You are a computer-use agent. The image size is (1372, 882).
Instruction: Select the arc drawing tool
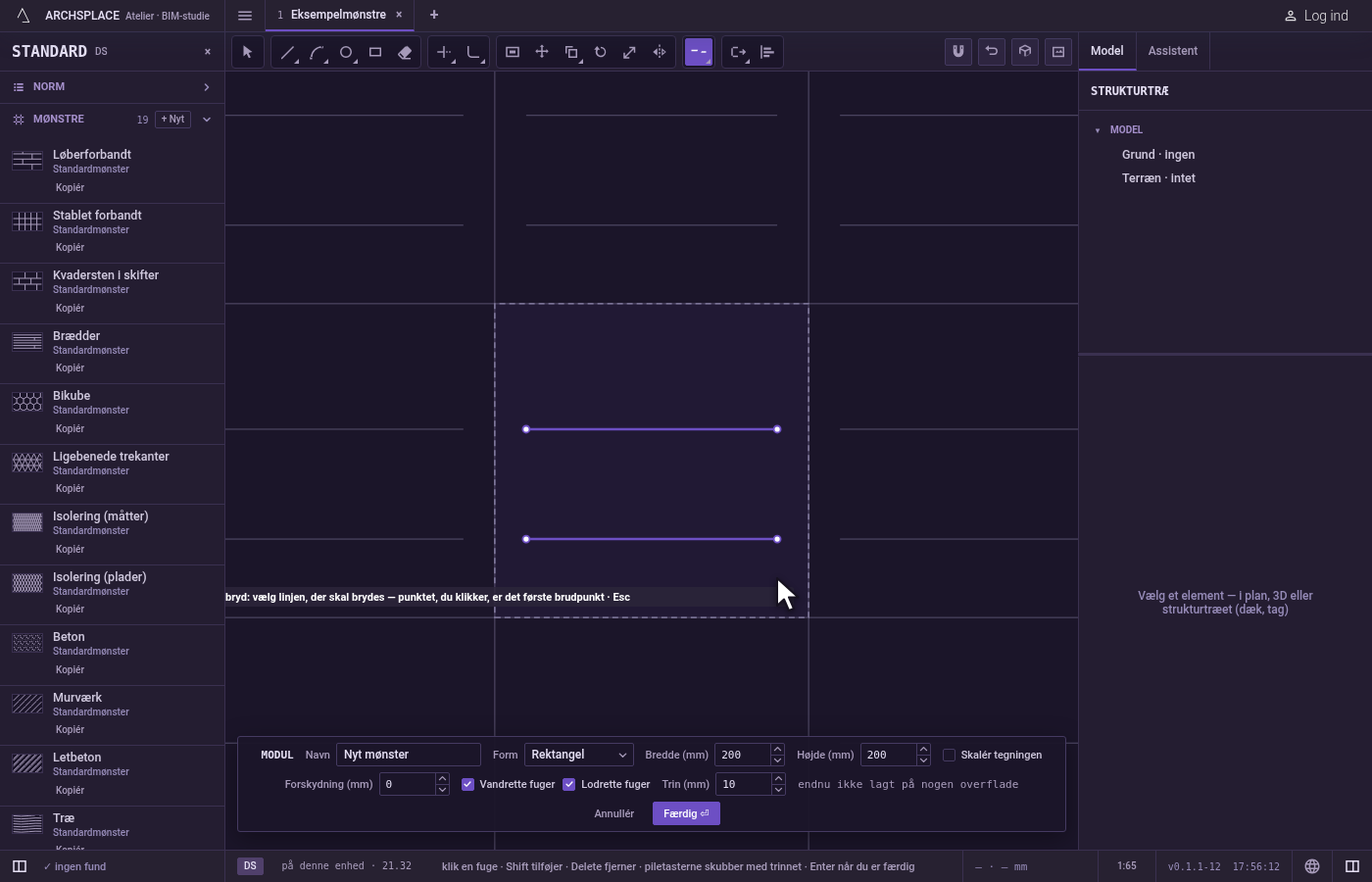tap(317, 52)
